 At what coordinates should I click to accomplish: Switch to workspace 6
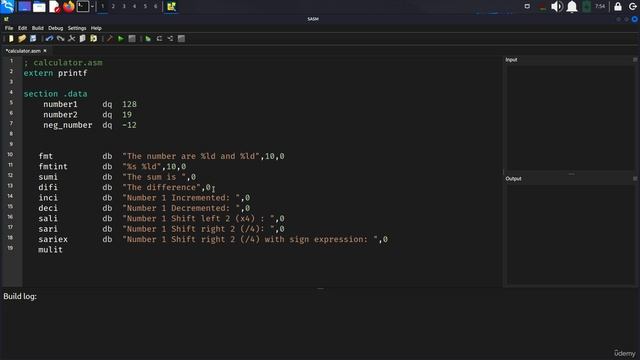click(156, 6)
